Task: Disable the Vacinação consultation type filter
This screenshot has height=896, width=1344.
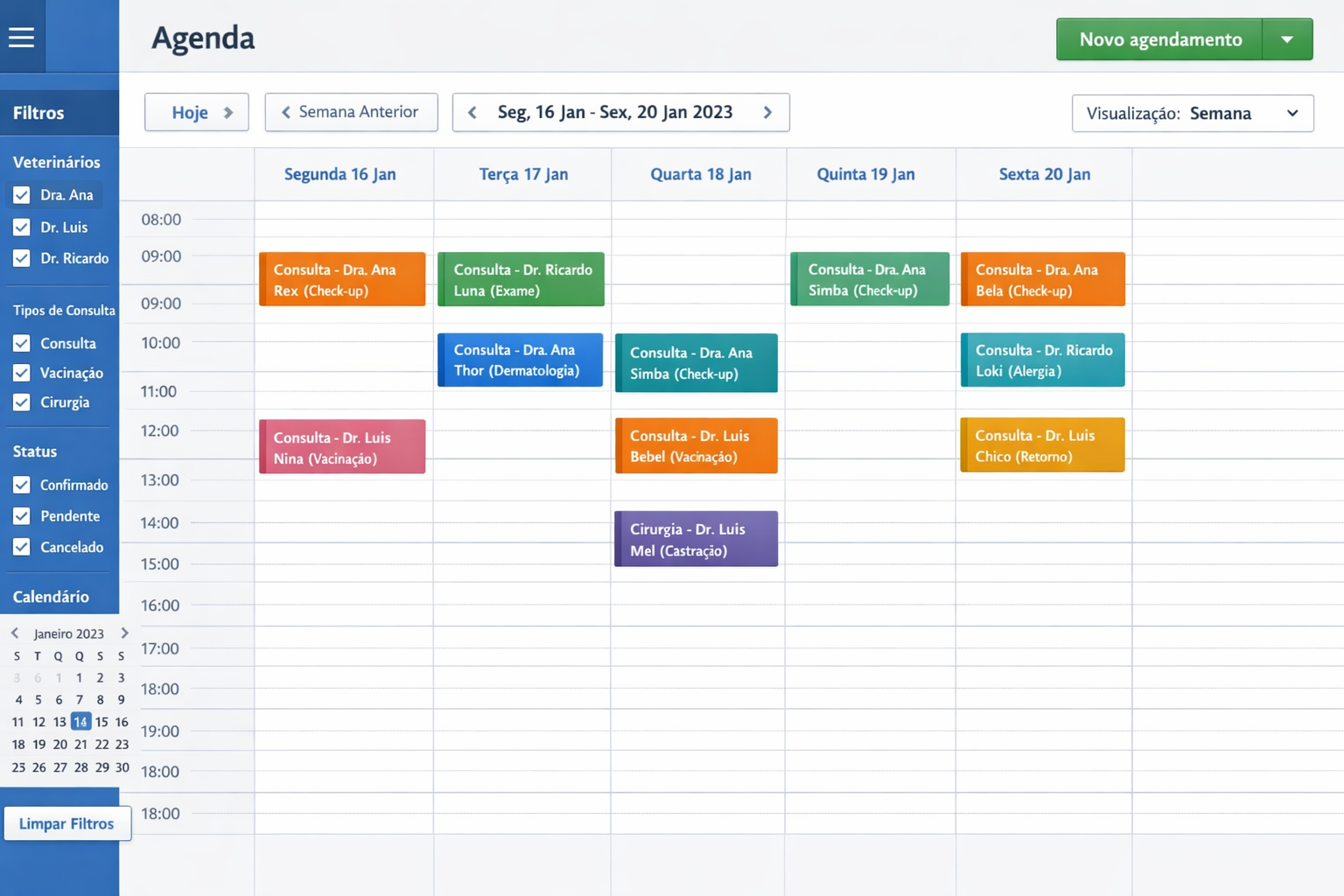Action: click(21, 373)
